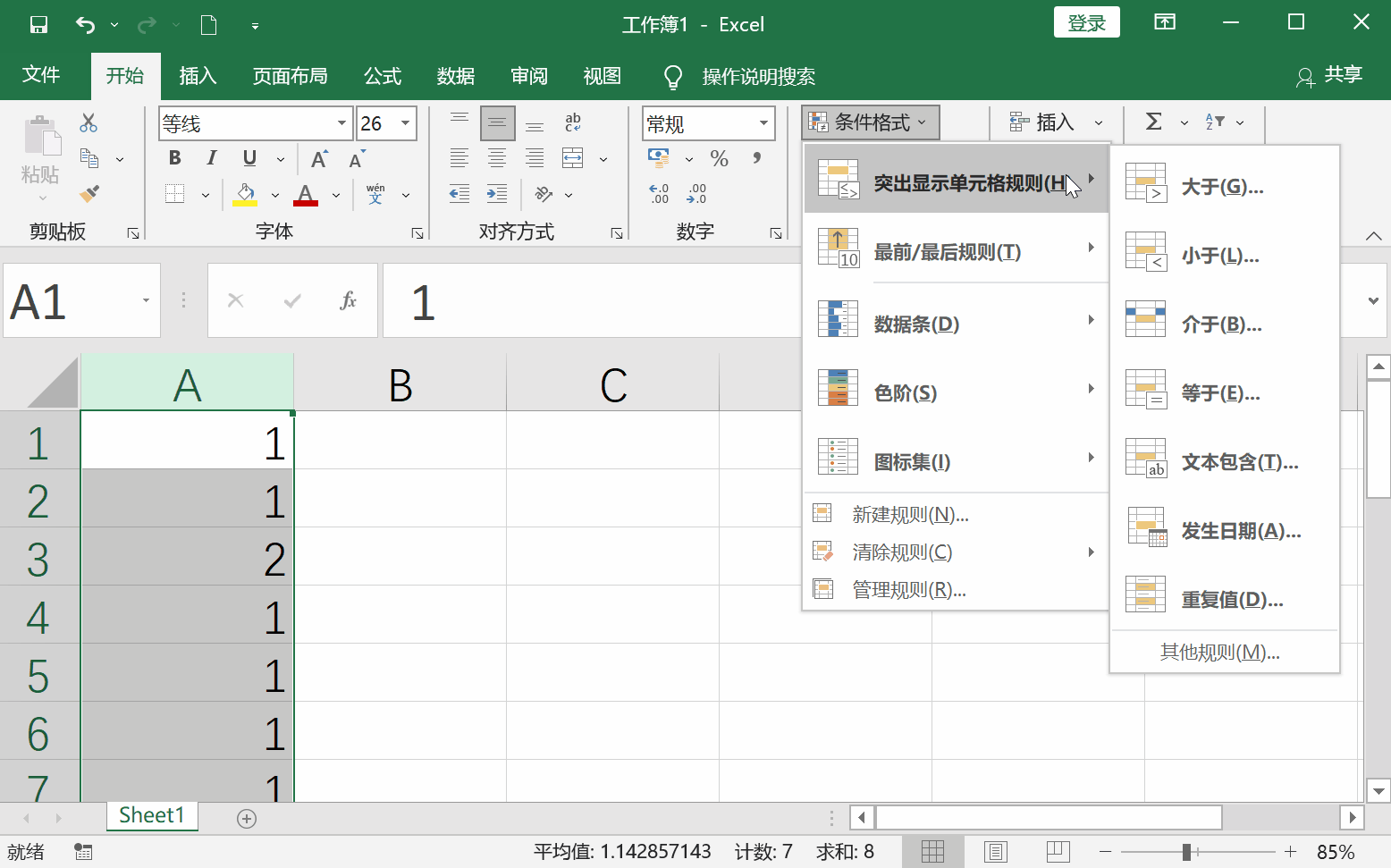Click the increase indent icon

pyautogui.click(x=496, y=194)
